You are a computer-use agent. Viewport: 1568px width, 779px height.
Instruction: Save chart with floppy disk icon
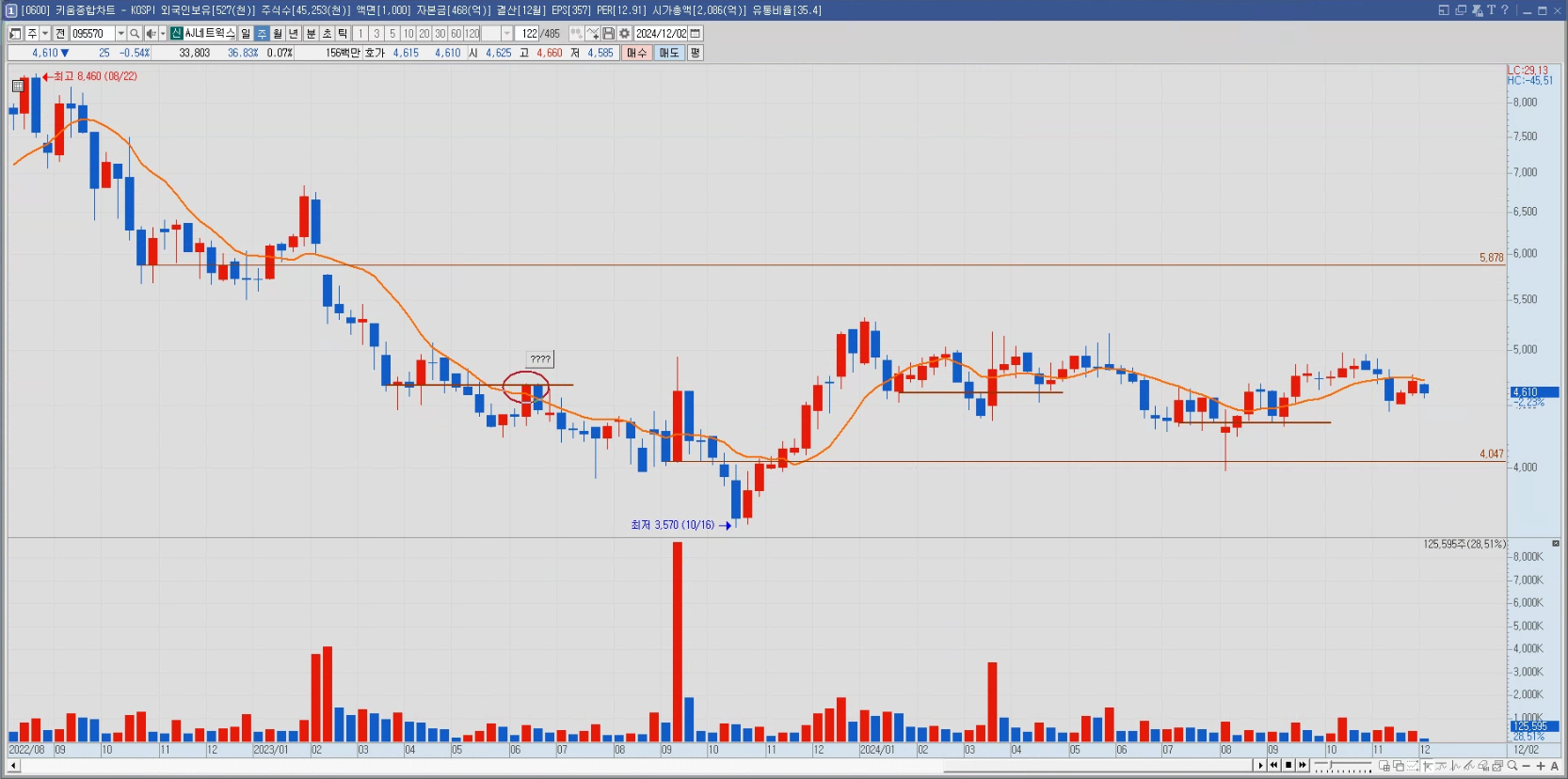click(609, 34)
